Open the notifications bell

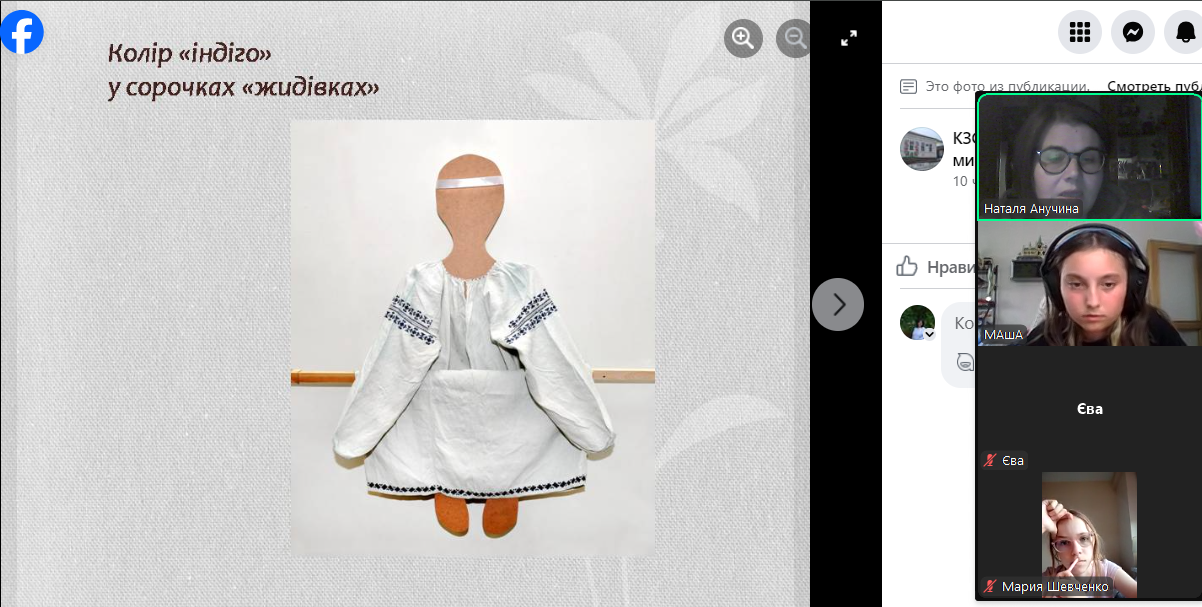1184,32
